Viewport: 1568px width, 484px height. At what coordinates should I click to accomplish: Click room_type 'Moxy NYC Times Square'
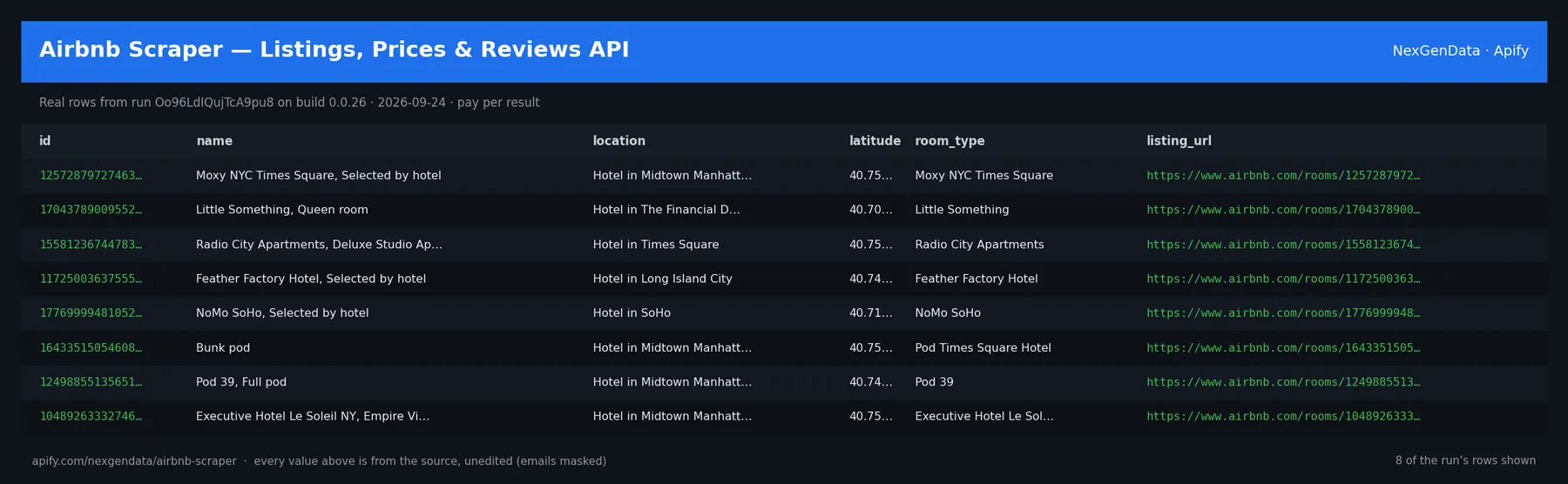(984, 176)
